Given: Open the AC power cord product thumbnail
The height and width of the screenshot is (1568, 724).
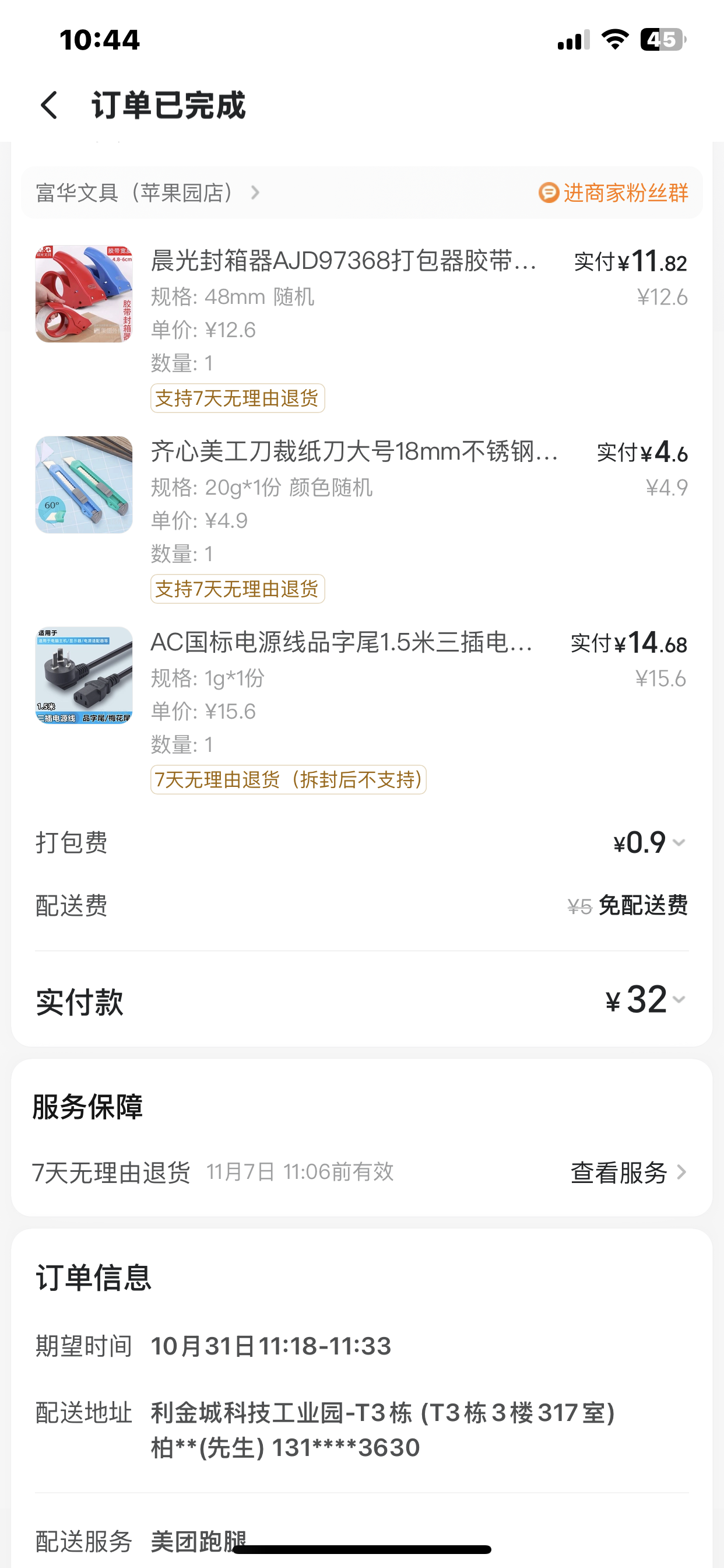Looking at the screenshot, I should [x=84, y=675].
